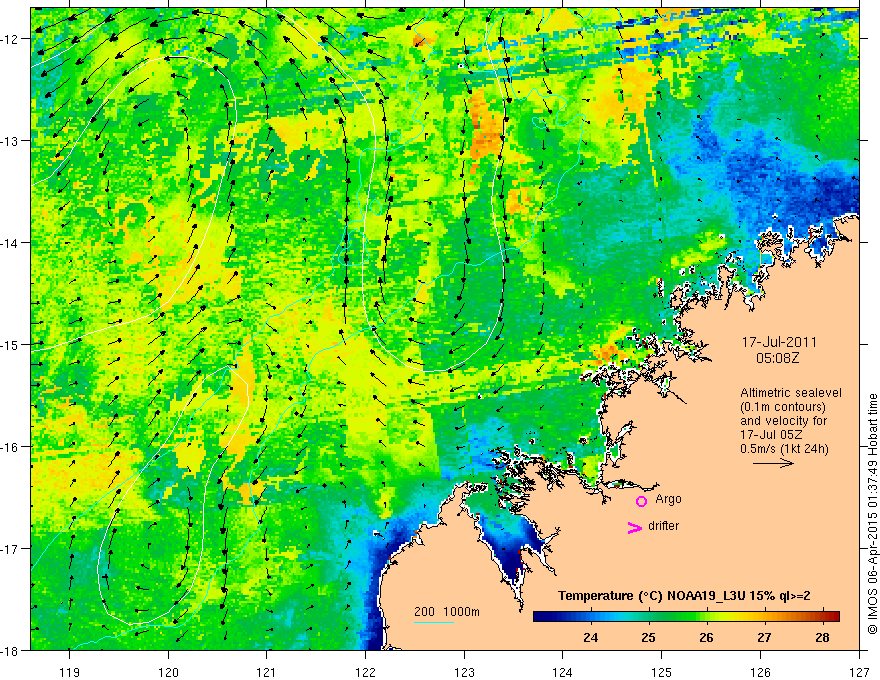
Task: Click the temperature color bar legend
Action: coord(686,616)
